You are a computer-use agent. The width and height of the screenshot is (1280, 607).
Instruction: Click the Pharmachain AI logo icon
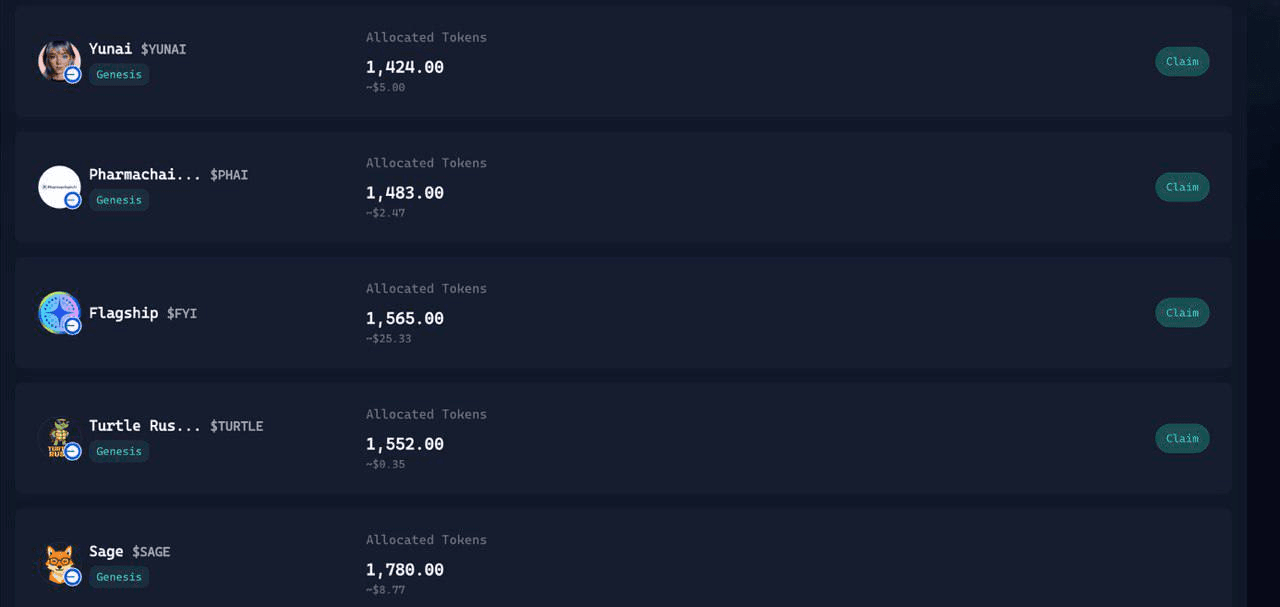[59, 187]
